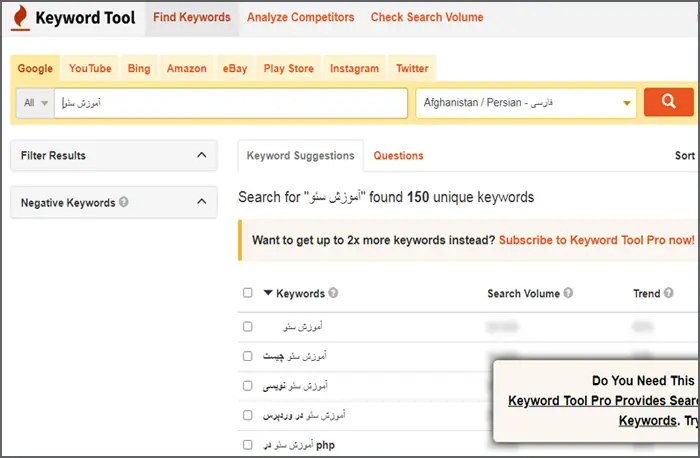The width and height of the screenshot is (700, 458).
Task: Click keyword text آموزش سئو نویسی
Action: click(295, 386)
